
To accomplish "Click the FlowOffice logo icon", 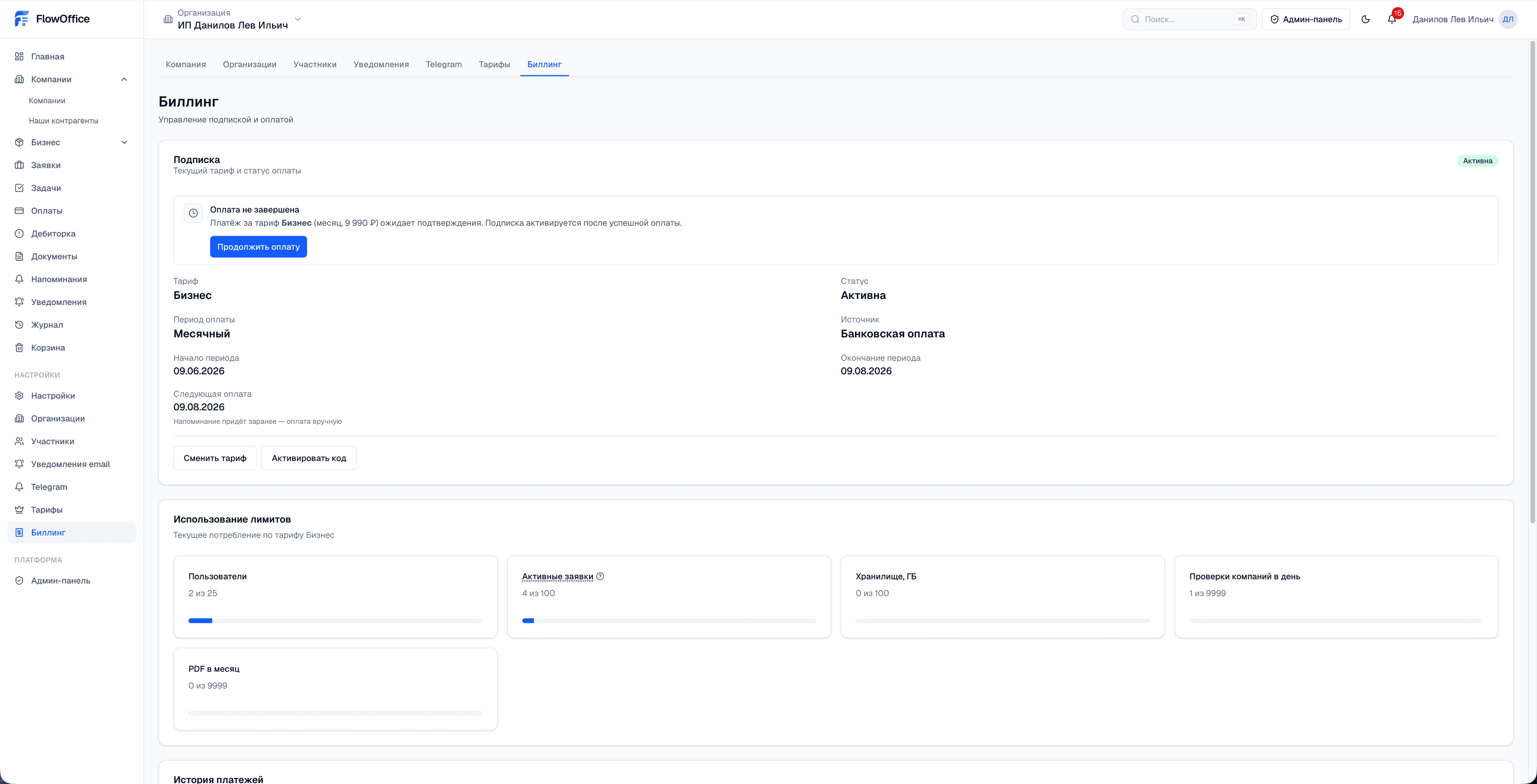I will (22, 18).
